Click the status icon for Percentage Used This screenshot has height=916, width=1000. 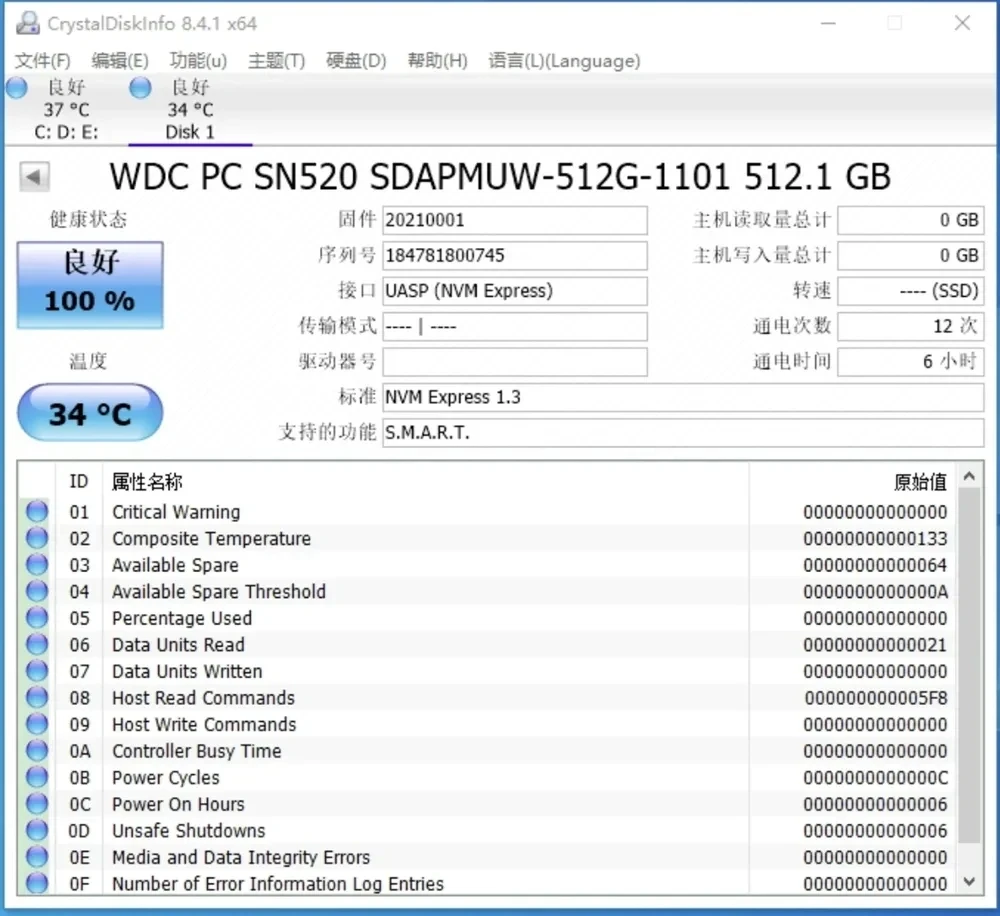pos(37,618)
